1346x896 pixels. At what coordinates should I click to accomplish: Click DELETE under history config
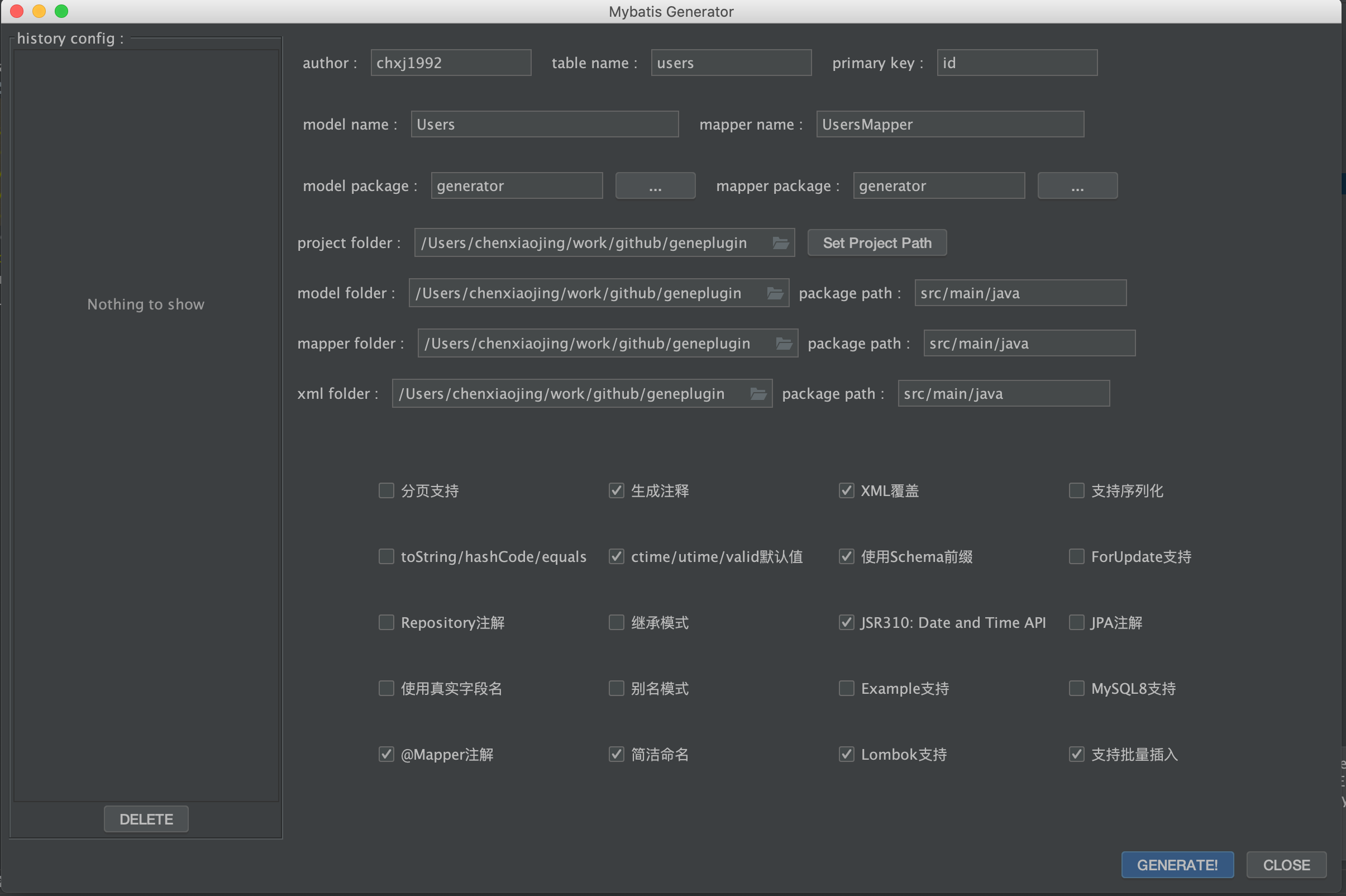pyautogui.click(x=146, y=819)
